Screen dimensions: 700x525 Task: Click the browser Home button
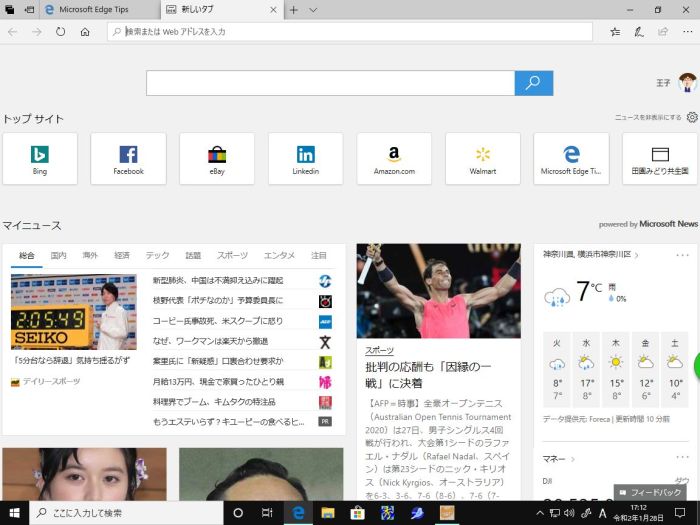(85, 32)
